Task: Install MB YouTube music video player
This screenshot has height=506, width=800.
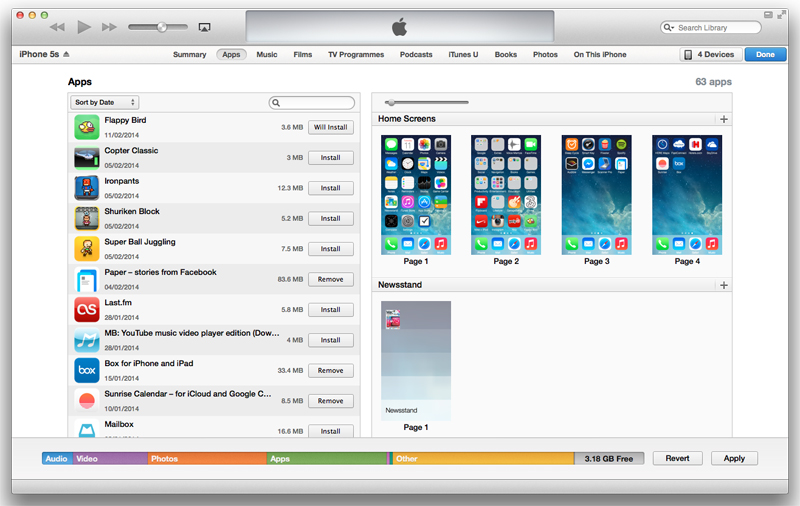Action: tap(331, 340)
